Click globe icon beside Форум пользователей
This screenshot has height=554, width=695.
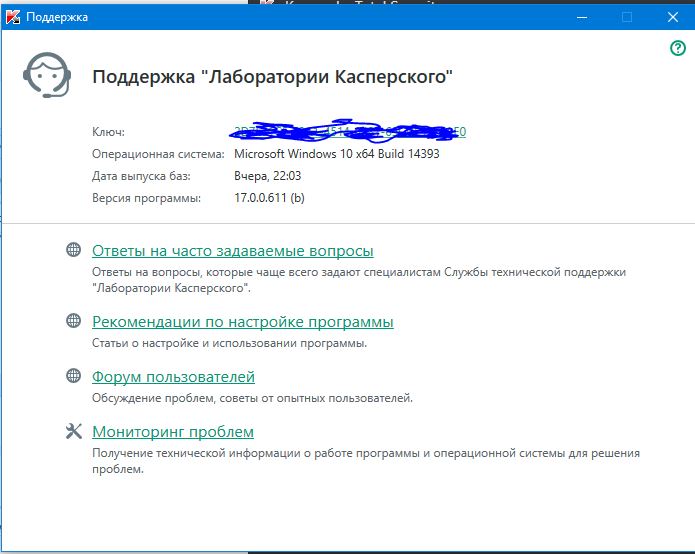74,376
